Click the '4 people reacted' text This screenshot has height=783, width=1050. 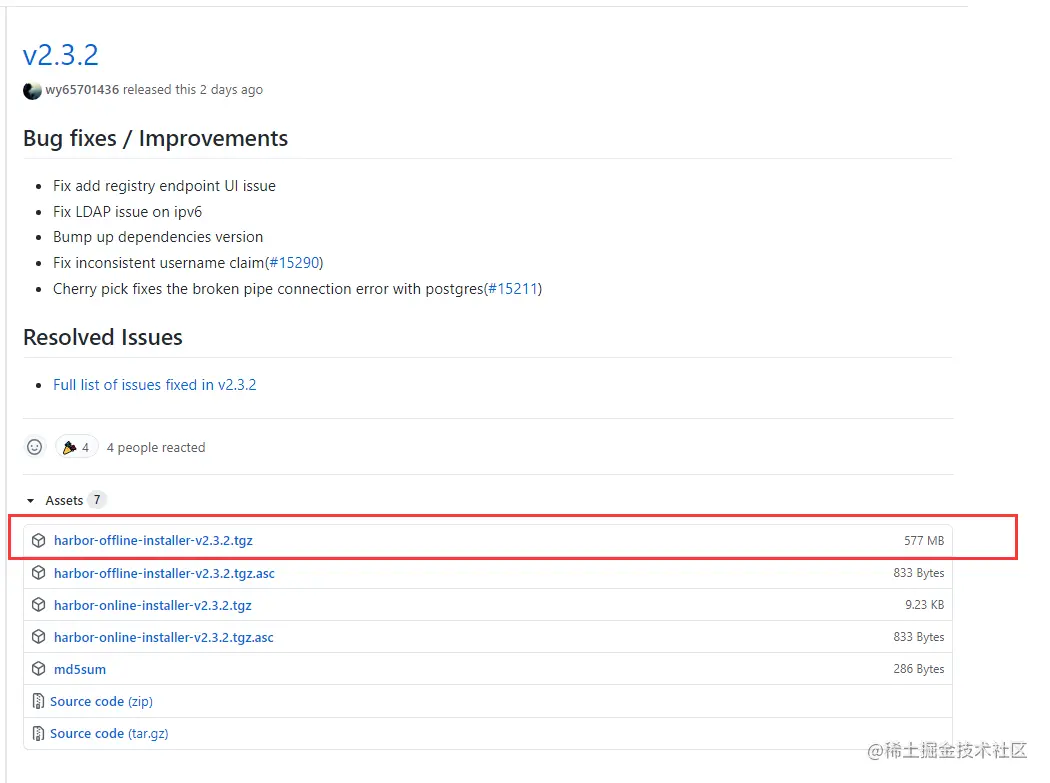pos(156,447)
